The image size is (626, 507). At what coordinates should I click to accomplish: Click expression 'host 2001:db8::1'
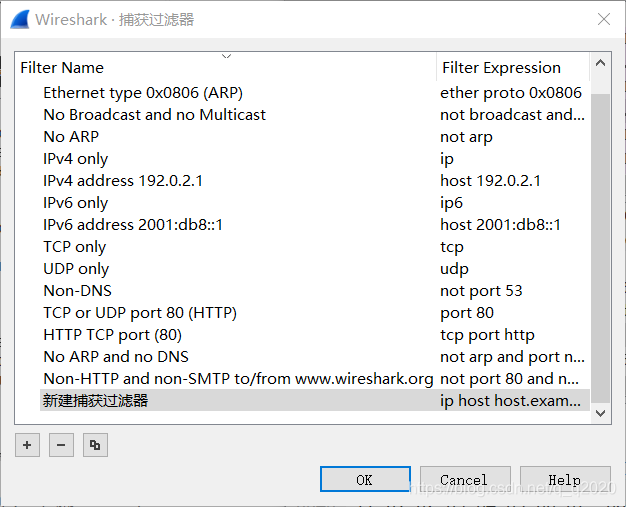pos(500,224)
